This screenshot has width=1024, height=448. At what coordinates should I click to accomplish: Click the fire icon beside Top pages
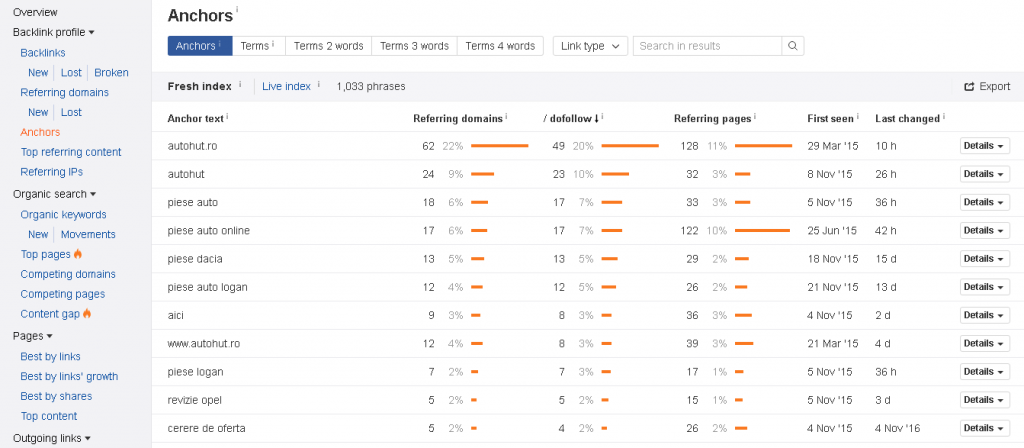coord(78,254)
